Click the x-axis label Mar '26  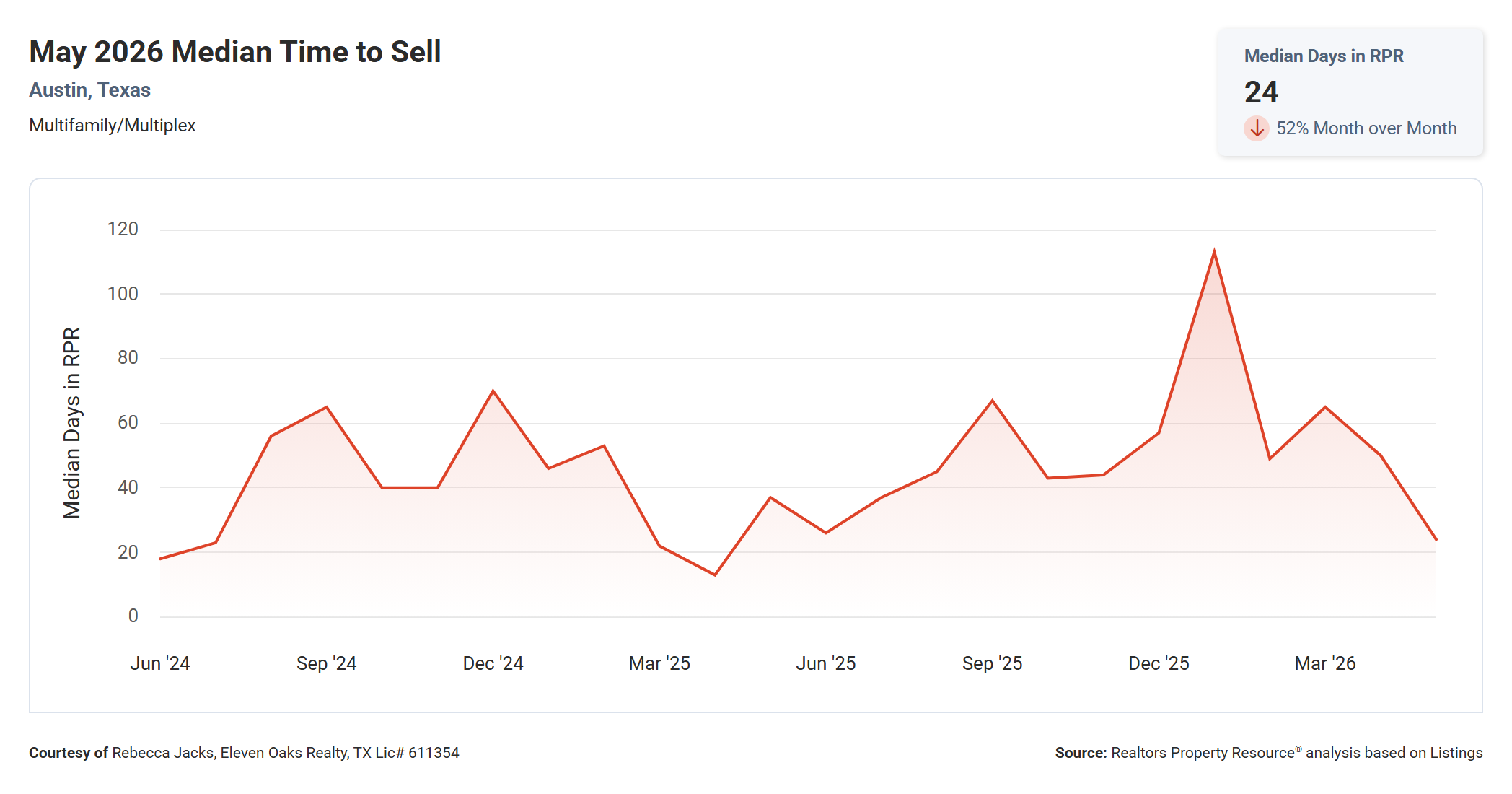click(x=1325, y=663)
